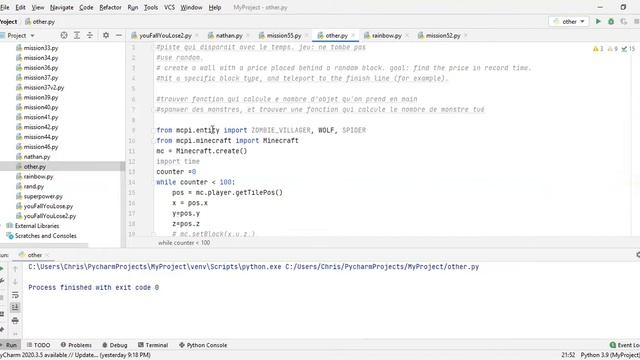Open the TODO tool window
The height and width of the screenshot is (360, 640).
coord(38,345)
